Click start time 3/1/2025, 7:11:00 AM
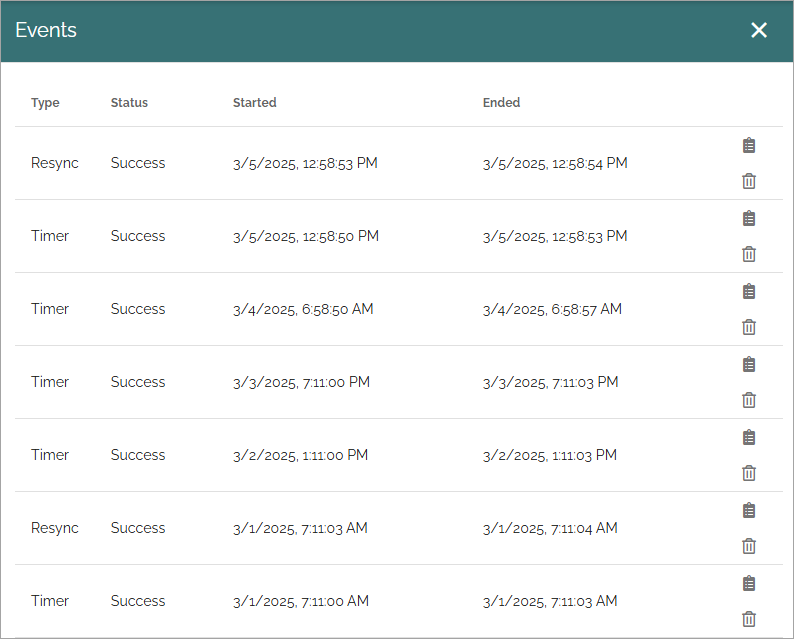The height and width of the screenshot is (639, 794). (301, 601)
